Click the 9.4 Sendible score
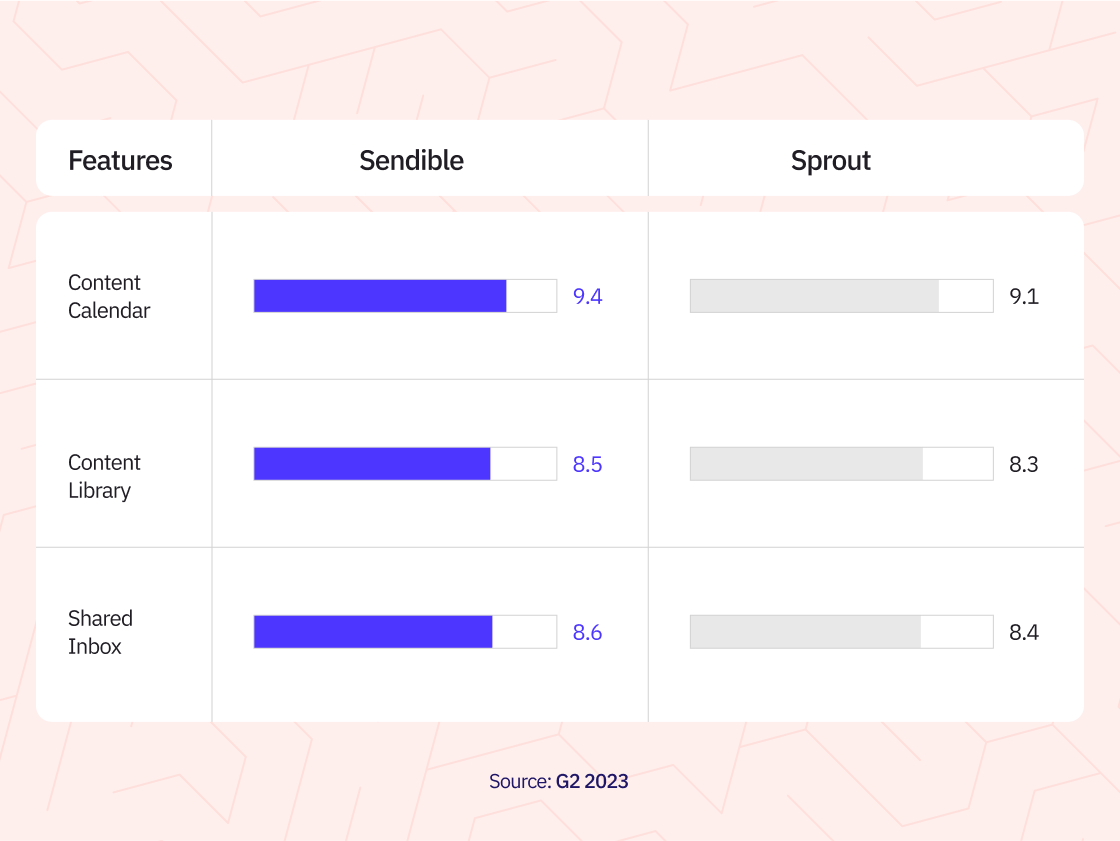The width and height of the screenshot is (1120, 841). [587, 297]
